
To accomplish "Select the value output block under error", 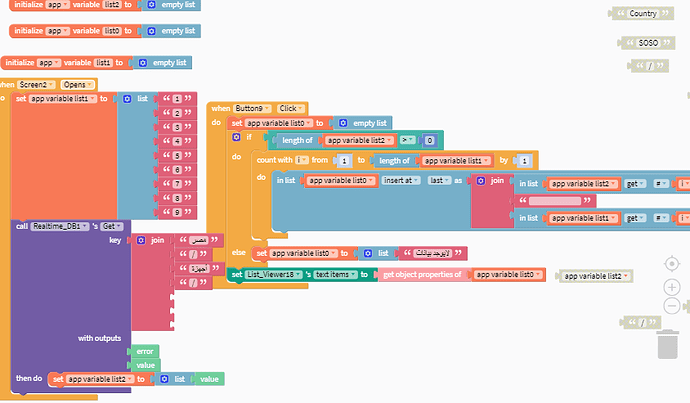I will point(145,365).
